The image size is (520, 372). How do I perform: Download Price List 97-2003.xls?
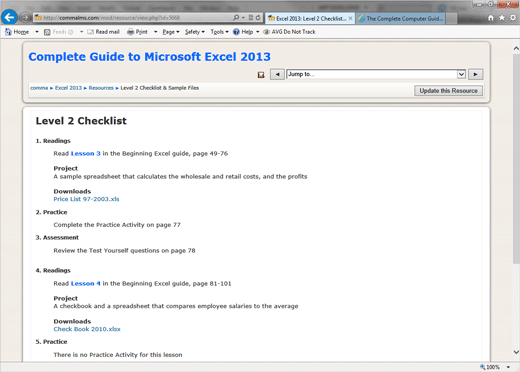[86, 199]
